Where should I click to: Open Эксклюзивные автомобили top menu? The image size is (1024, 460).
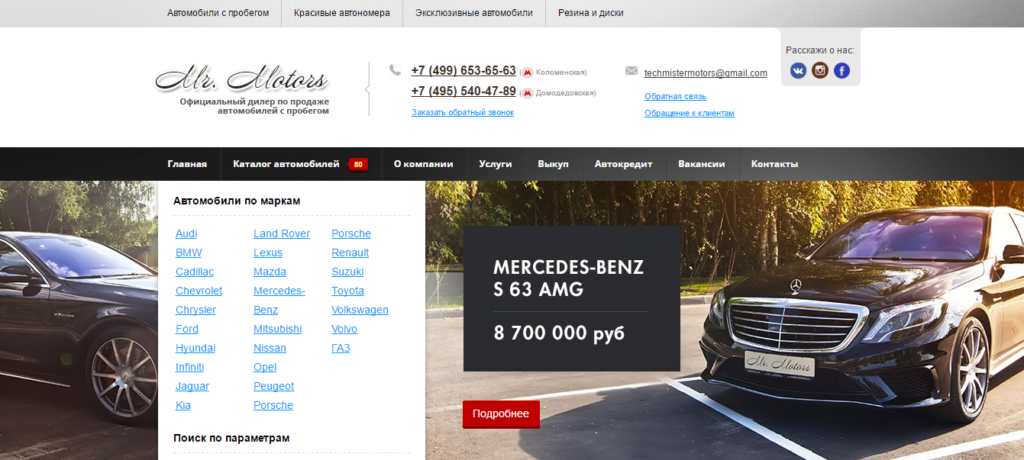click(x=474, y=13)
